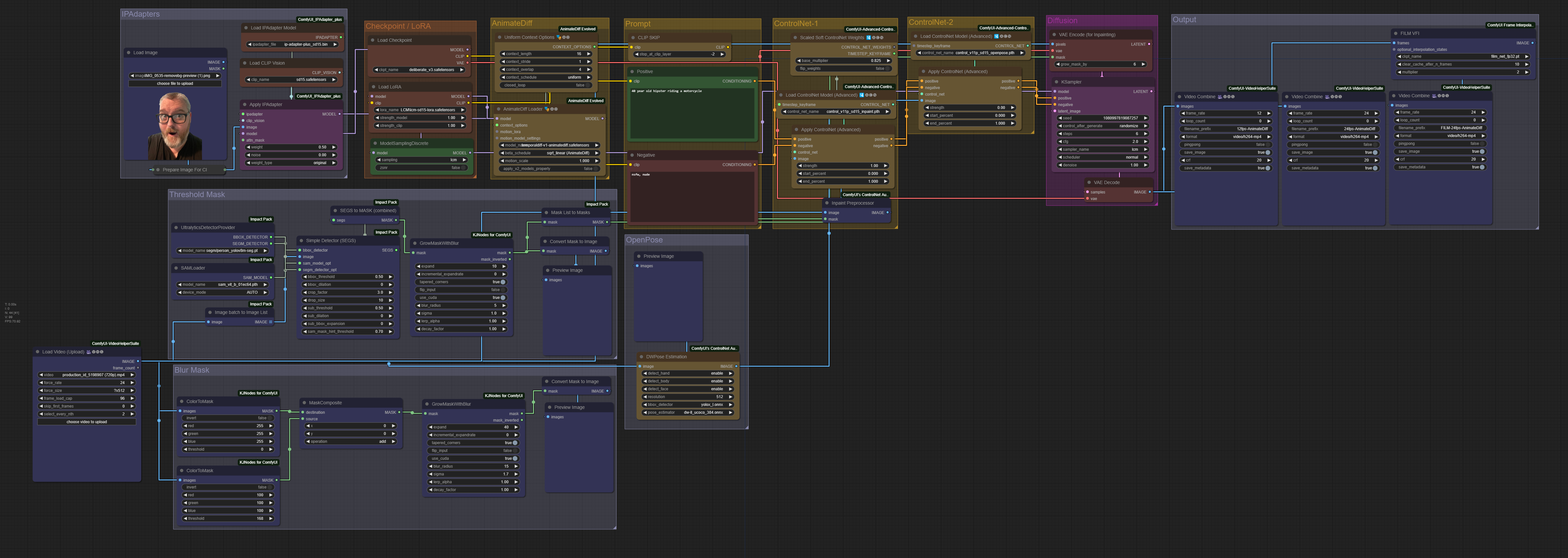Click the Inpaint Preprocessor node collapse dot
The width and height of the screenshot is (1568, 558).
[x=827, y=204]
